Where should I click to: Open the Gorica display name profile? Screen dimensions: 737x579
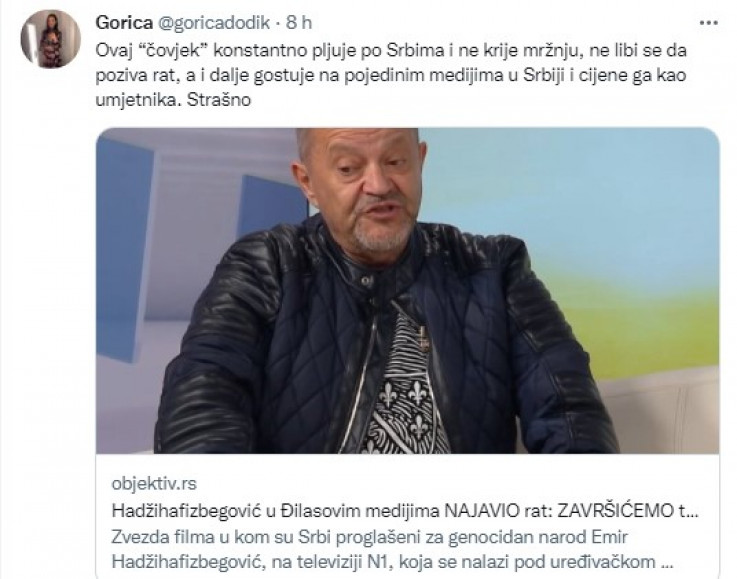124,22
